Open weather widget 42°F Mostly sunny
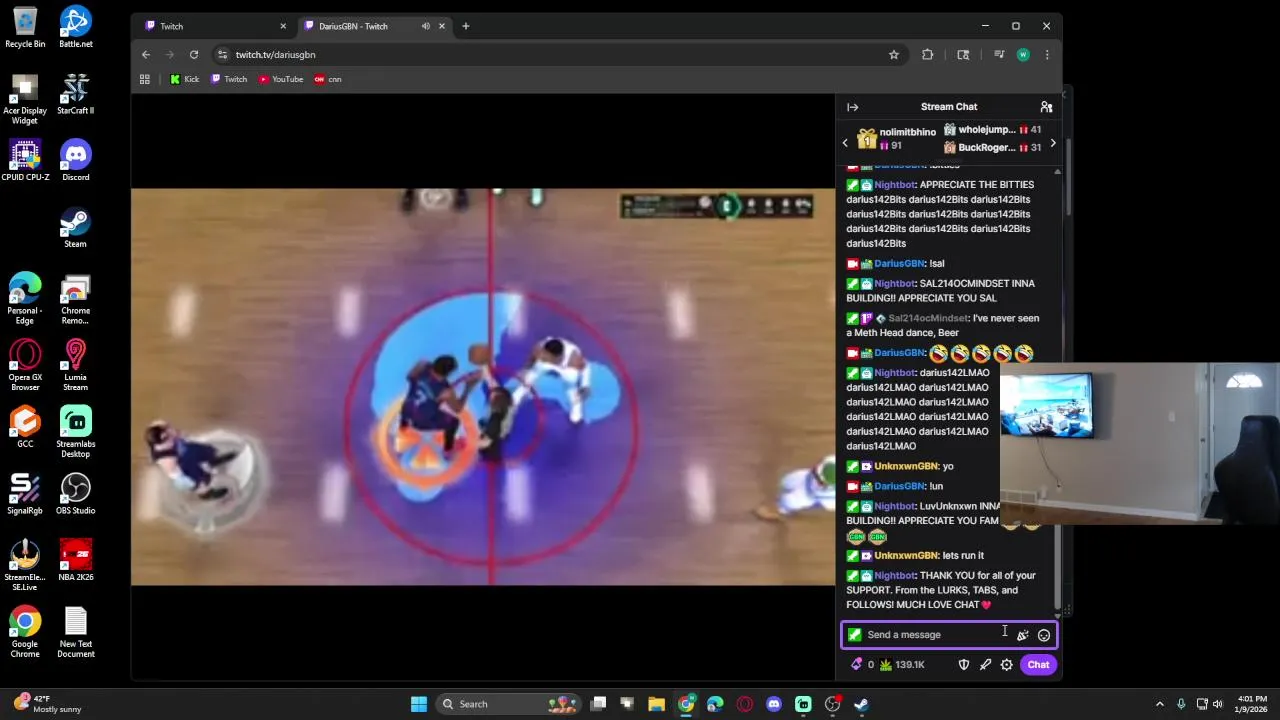The image size is (1280, 720). point(48,704)
